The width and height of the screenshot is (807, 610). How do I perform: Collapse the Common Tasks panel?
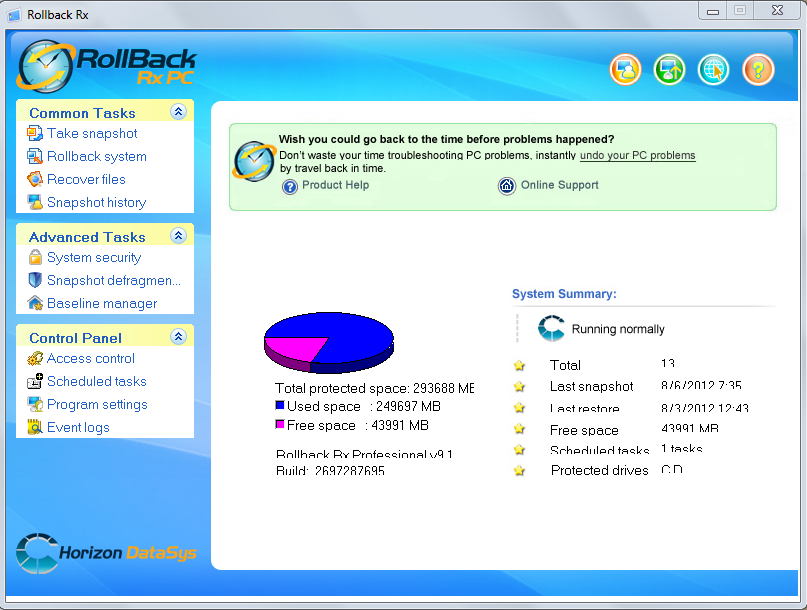(178, 111)
